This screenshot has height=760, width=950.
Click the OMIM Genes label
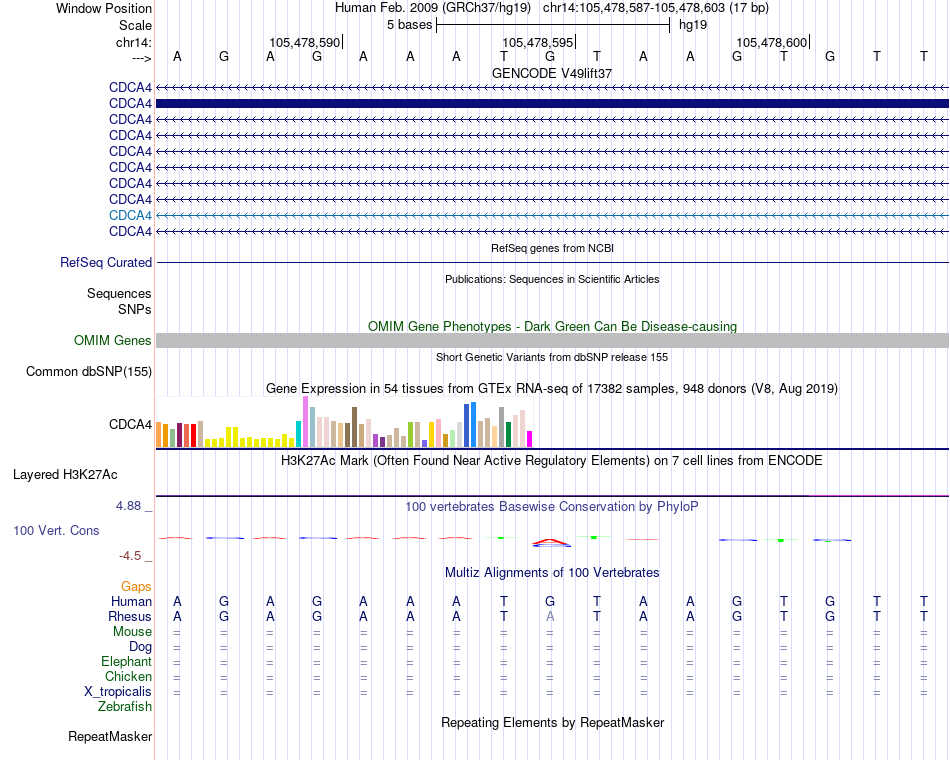(113, 341)
